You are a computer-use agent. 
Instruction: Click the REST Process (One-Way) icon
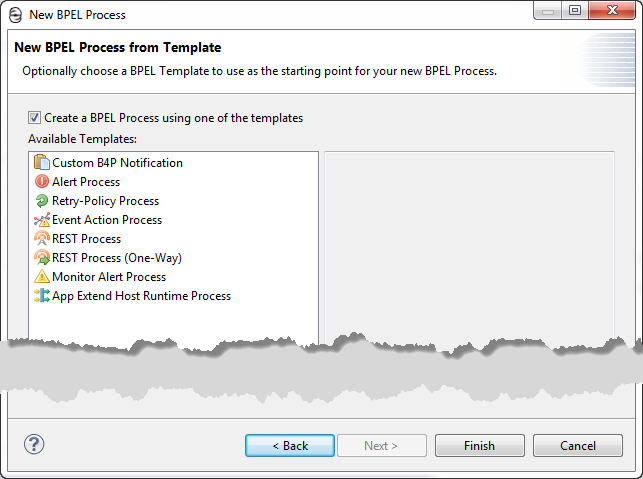click(x=42, y=258)
